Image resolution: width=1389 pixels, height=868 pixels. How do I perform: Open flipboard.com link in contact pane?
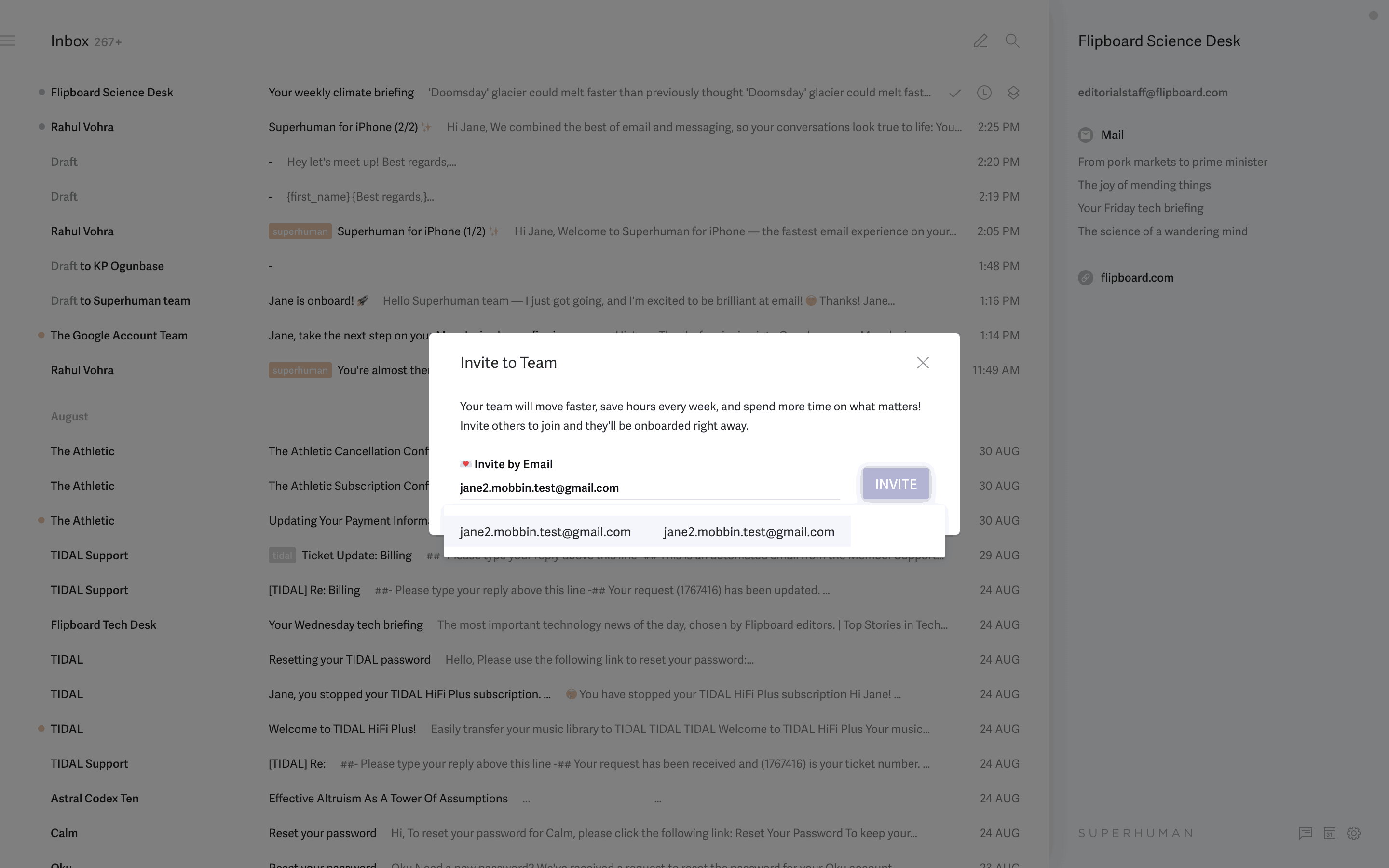tap(1137, 278)
